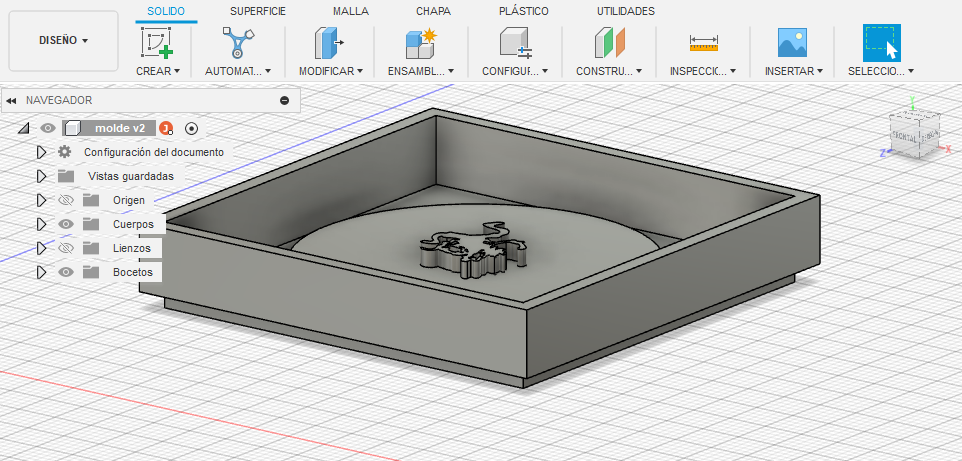This screenshot has width=962, height=461.
Task: Select the Bocetos row label
Action: click(133, 272)
